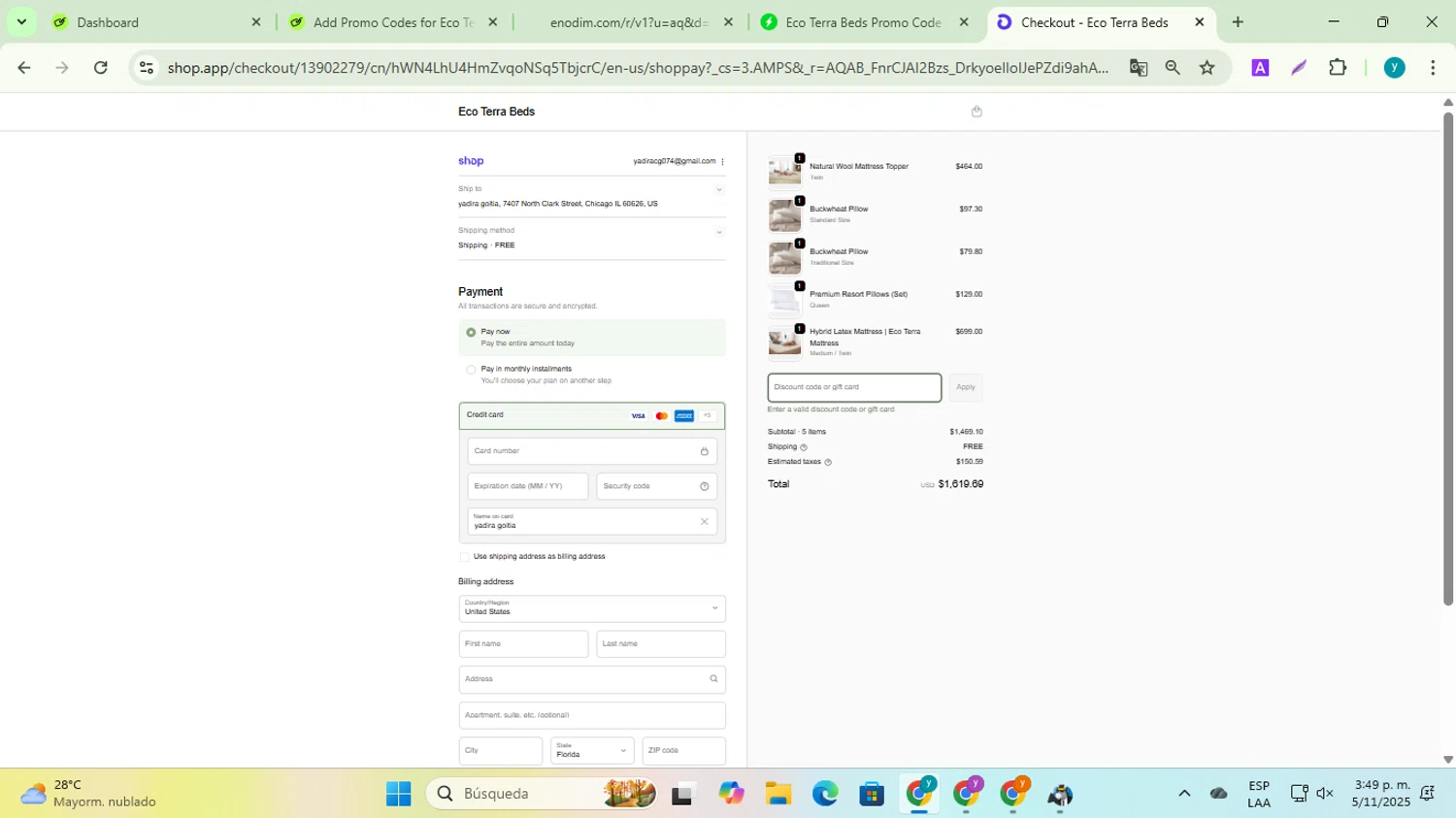The width and height of the screenshot is (1456, 818).
Task: Show estimated taxes info tooltip
Action: (828, 462)
